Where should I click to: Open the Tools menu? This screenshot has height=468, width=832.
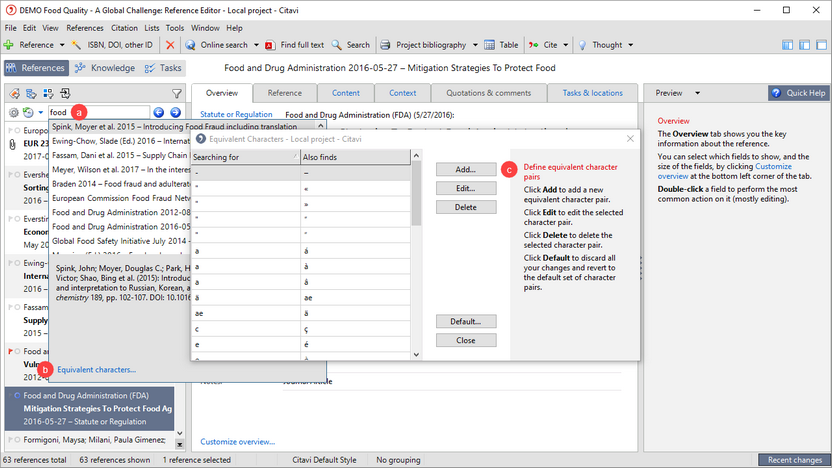tap(175, 28)
